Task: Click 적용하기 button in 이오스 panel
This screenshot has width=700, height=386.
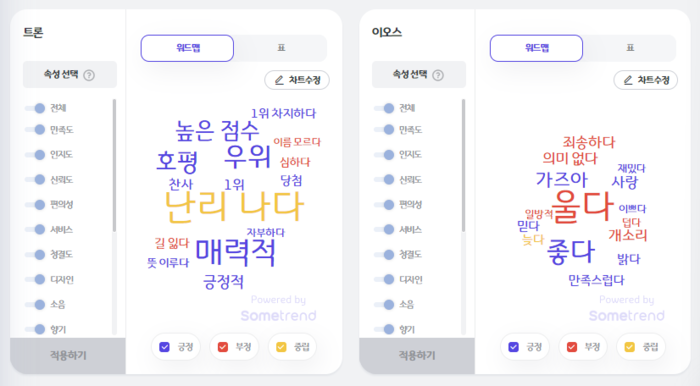Action: pyautogui.click(x=417, y=356)
